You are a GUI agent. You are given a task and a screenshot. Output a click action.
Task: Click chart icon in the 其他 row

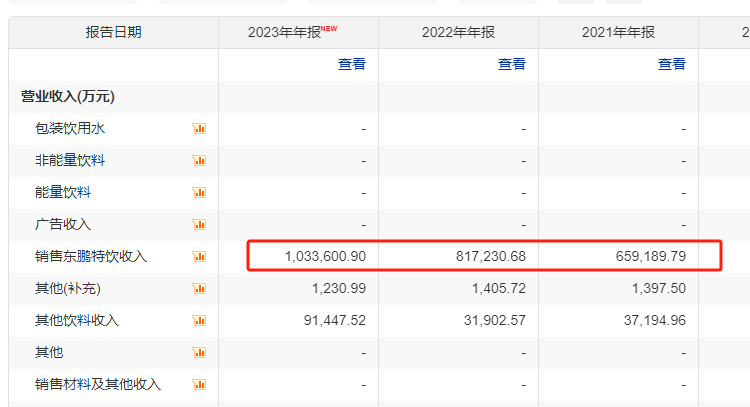[x=199, y=352]
